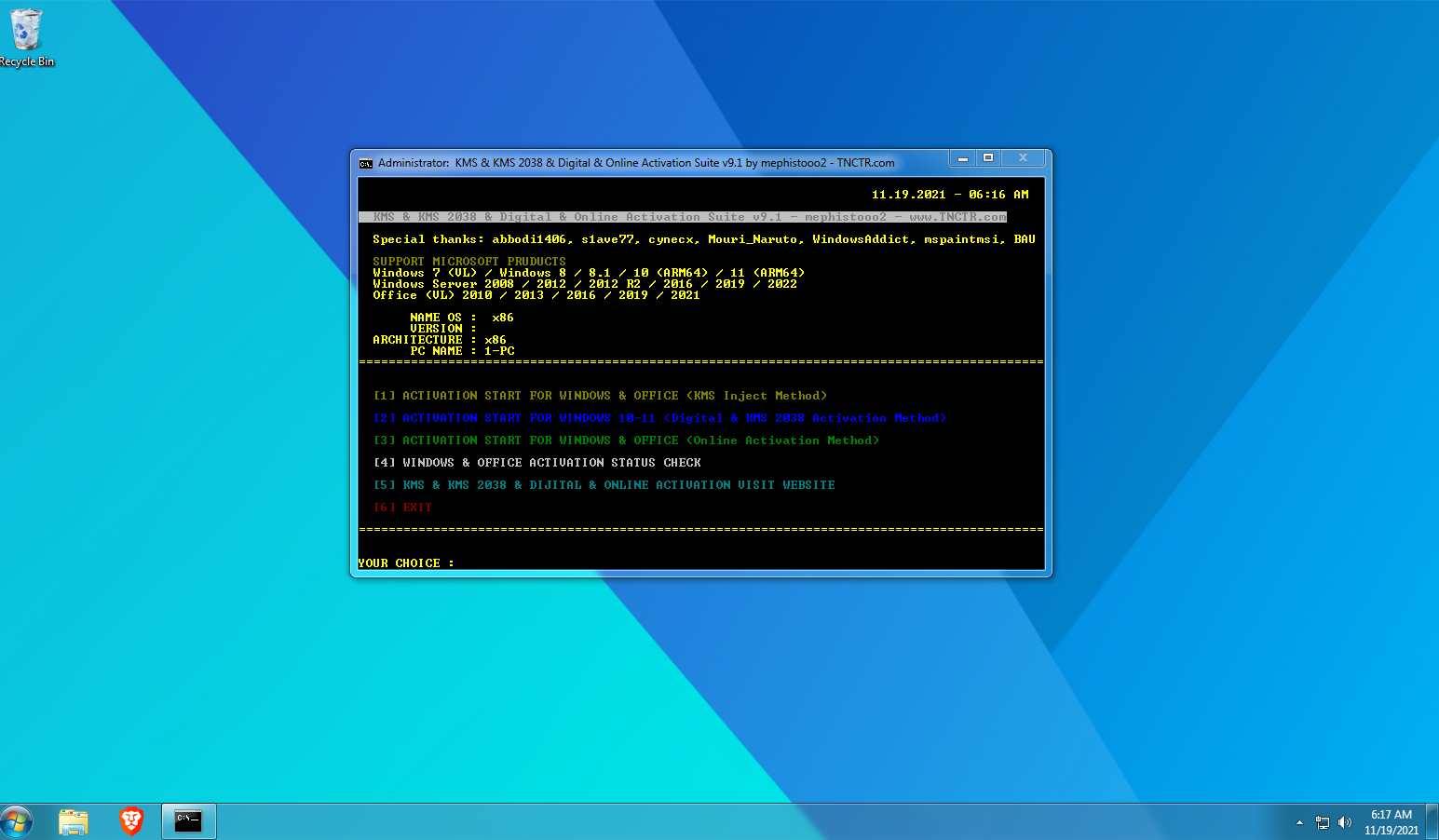Click the Recycle Bin desktop icon
This screenshot has width=1439, height=840.
(26, 37)
